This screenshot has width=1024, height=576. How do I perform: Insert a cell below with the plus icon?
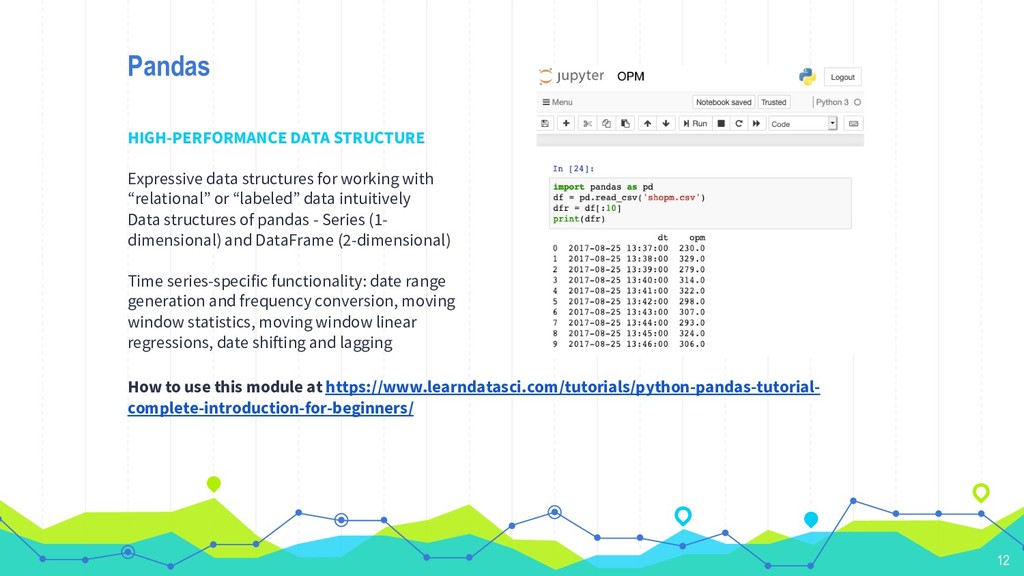(x=566, y=123)
